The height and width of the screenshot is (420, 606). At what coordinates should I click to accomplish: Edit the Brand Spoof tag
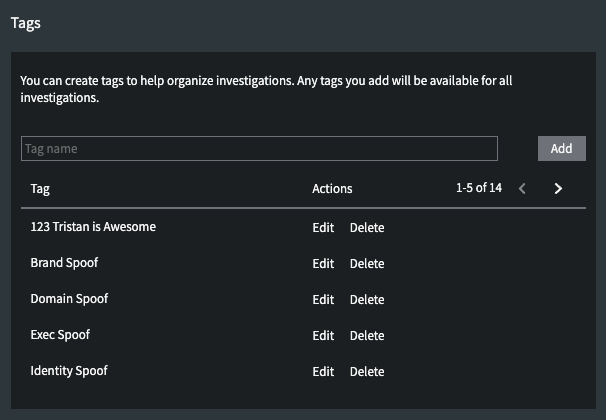tap(323, 264)
